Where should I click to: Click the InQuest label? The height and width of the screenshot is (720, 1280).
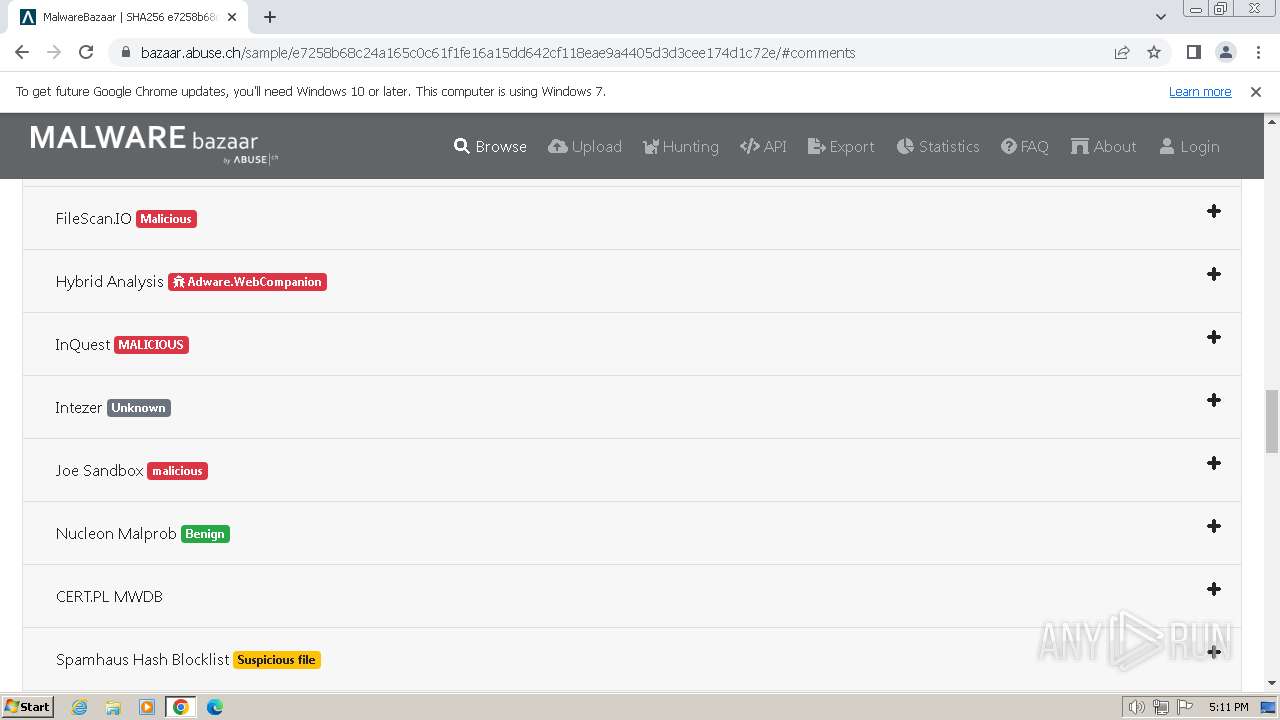tap(83, 345)
